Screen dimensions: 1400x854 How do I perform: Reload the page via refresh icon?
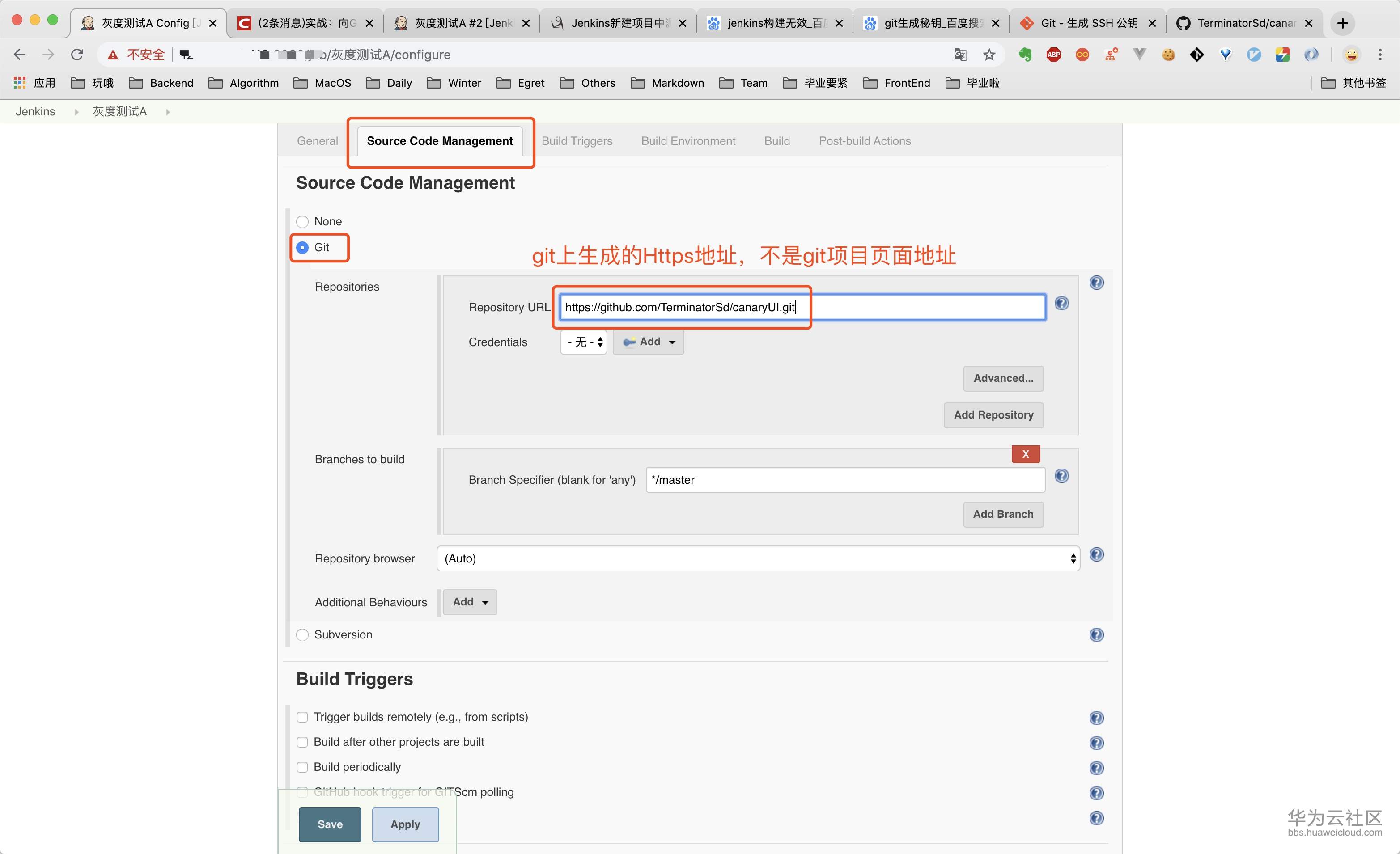click(x=77, y=55)
